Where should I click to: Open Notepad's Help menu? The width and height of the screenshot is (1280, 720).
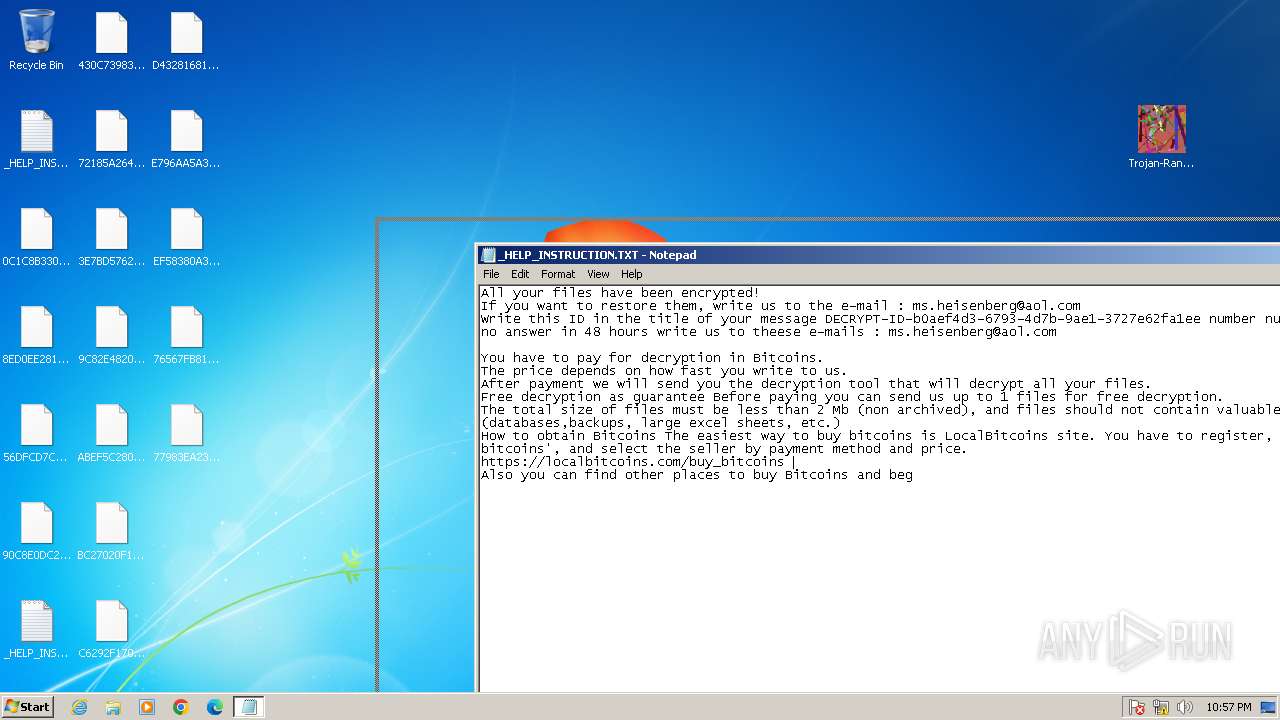(x=631, y=274)
